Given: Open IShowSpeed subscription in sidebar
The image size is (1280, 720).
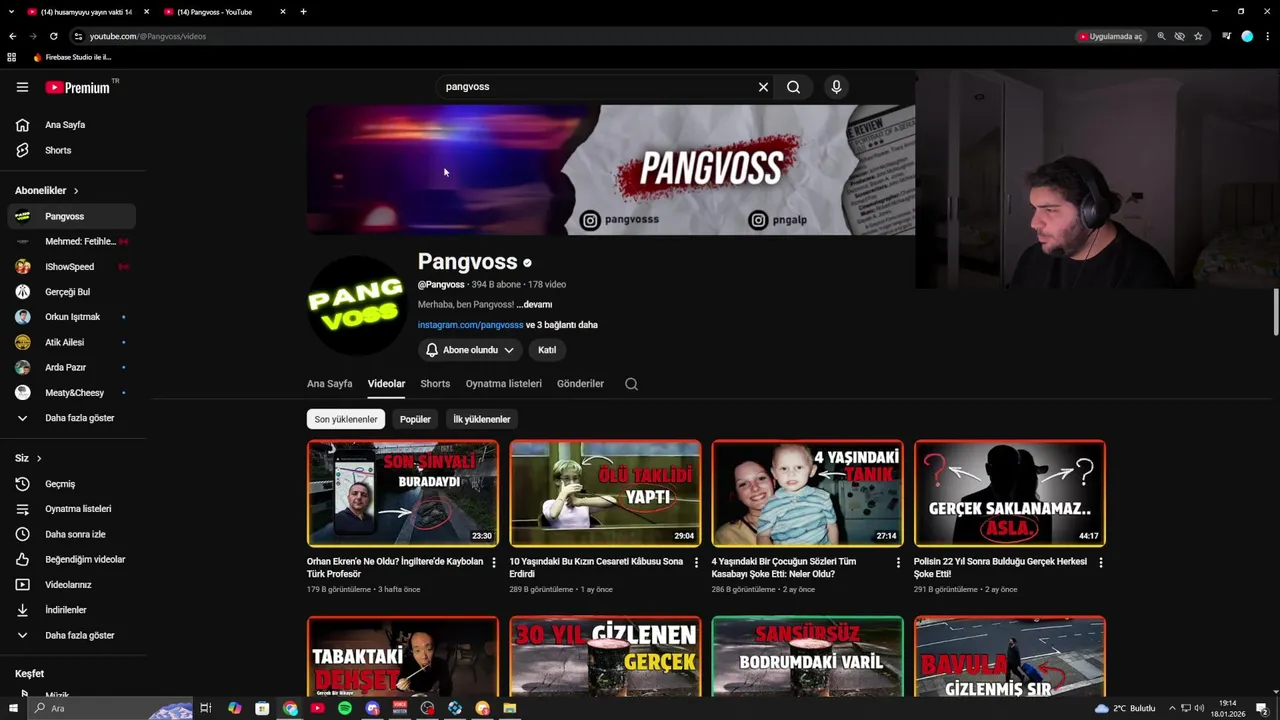Looking at the screenshot, I should click(x=71, y=267).
